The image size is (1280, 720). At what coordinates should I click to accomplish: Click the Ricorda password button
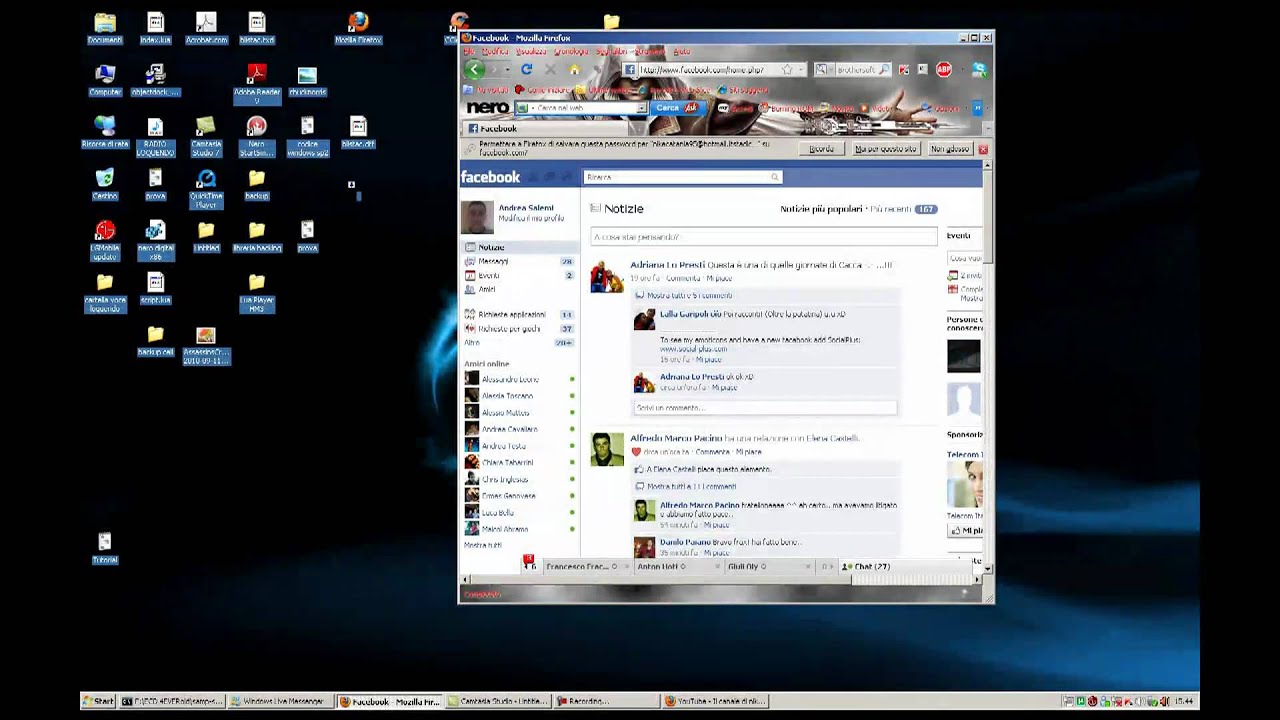click(x=821, y=149)
